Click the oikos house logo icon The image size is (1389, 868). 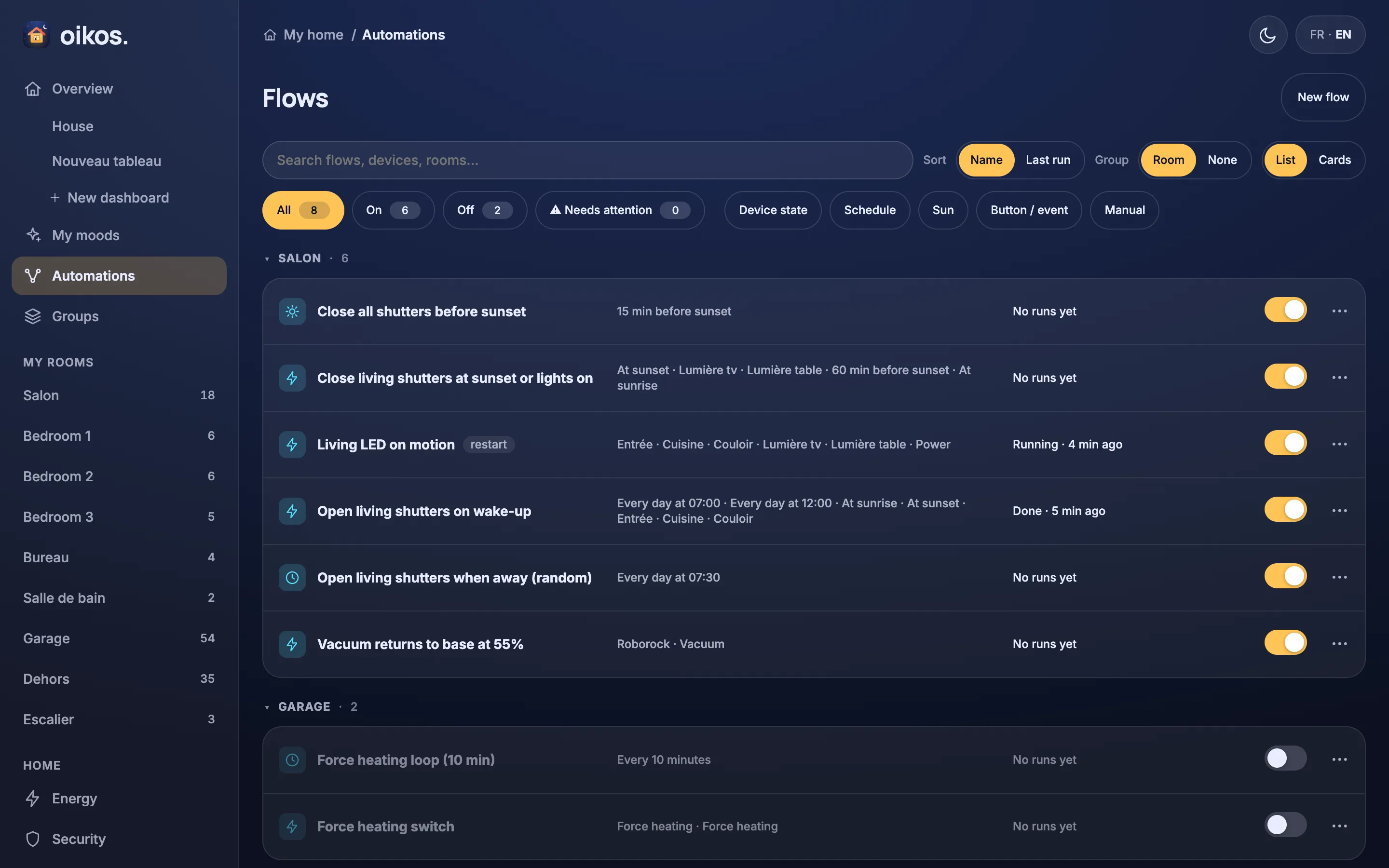(x=36, y=35)
